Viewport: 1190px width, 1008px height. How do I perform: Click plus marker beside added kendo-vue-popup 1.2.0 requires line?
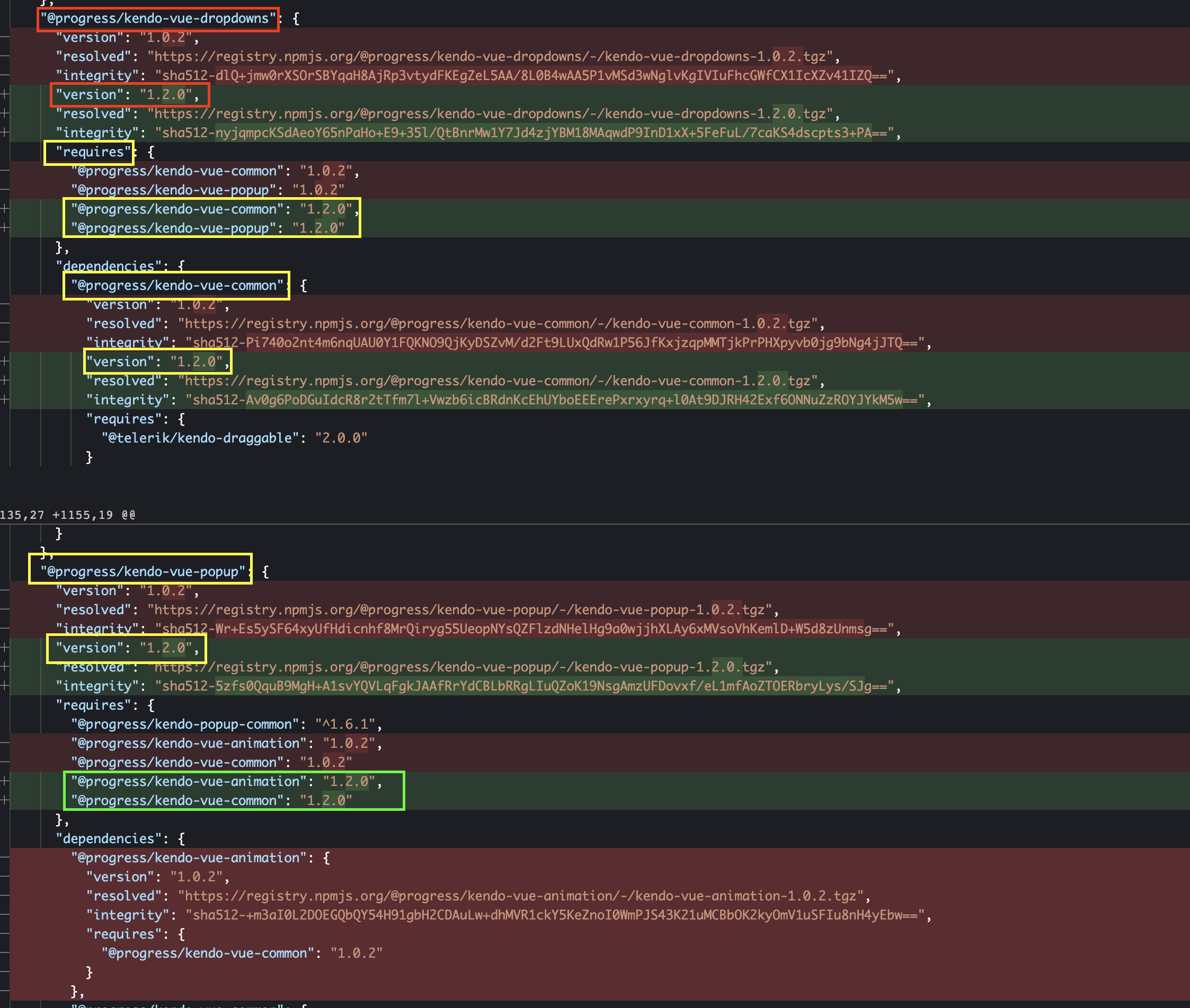click(x=5, y=228)
